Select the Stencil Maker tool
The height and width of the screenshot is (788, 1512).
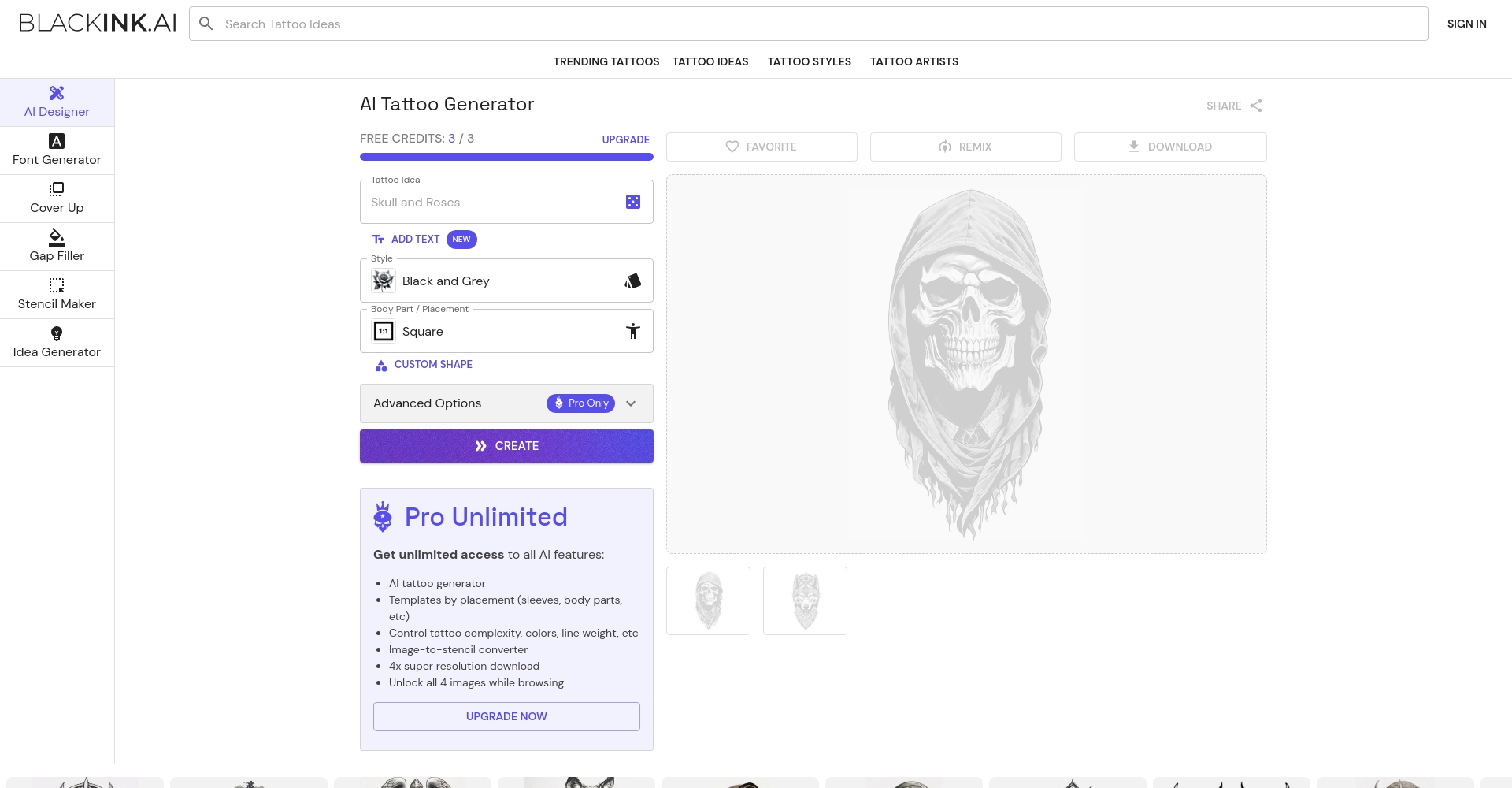click(x=56, y=294)
